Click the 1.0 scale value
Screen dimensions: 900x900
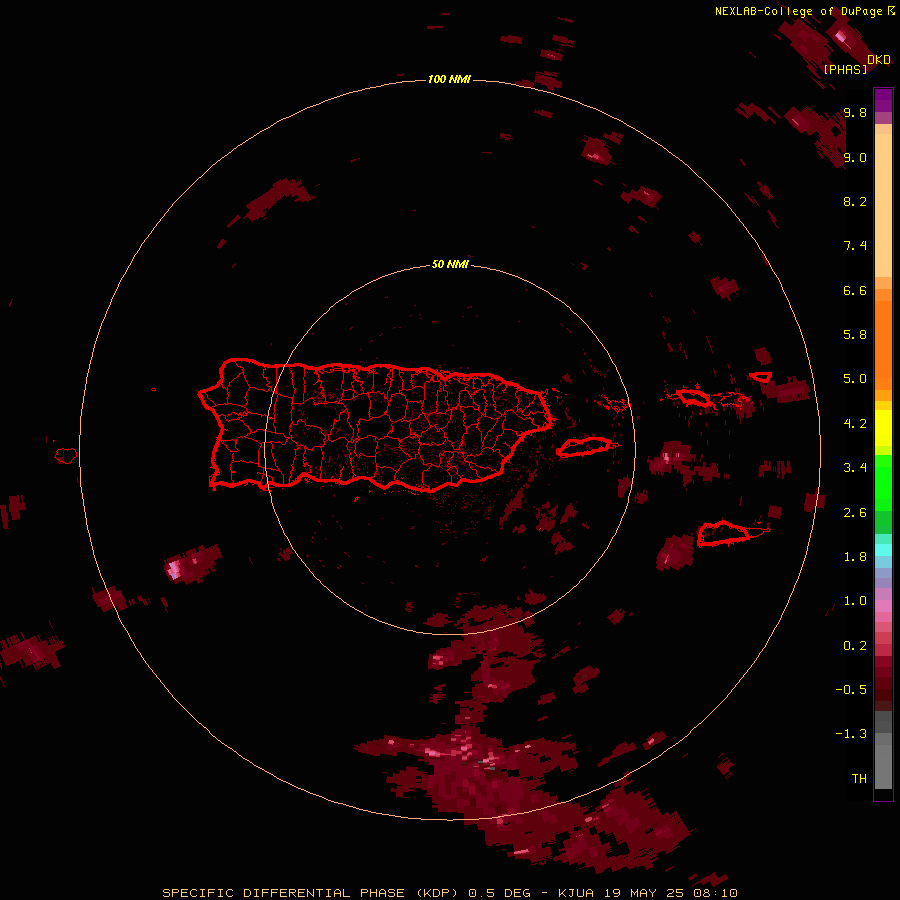coord(855,601)
